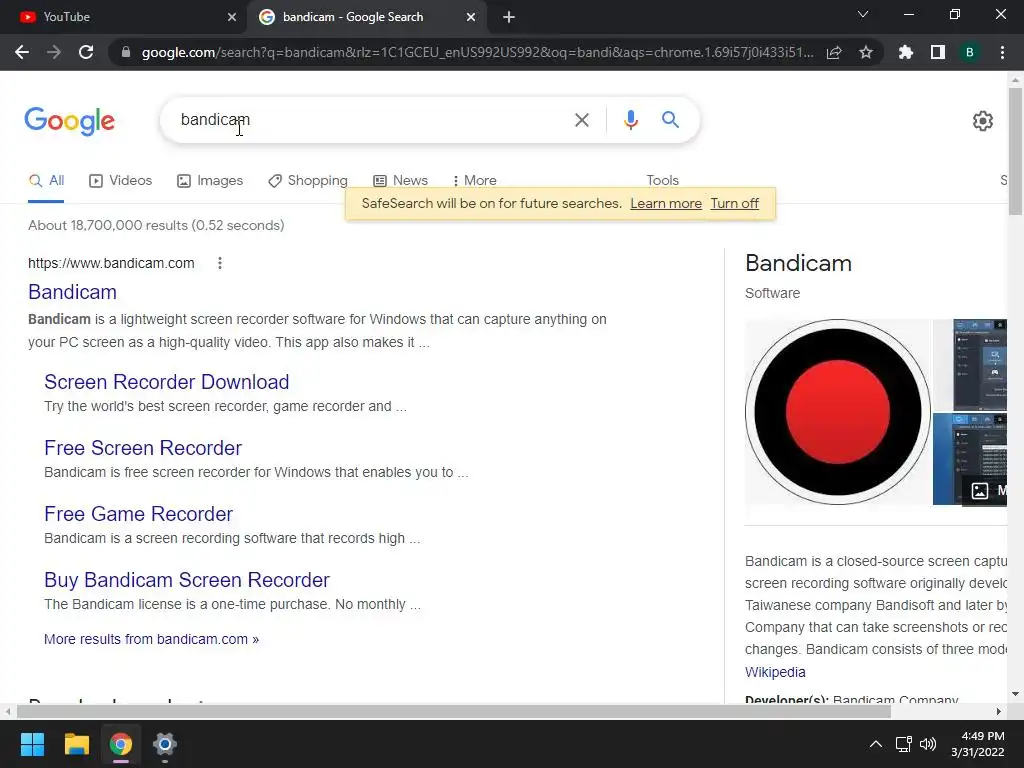Viewport: 1024px width, 768px height.
Task: Go to the Google logo homepage
Action: point(70,121)
